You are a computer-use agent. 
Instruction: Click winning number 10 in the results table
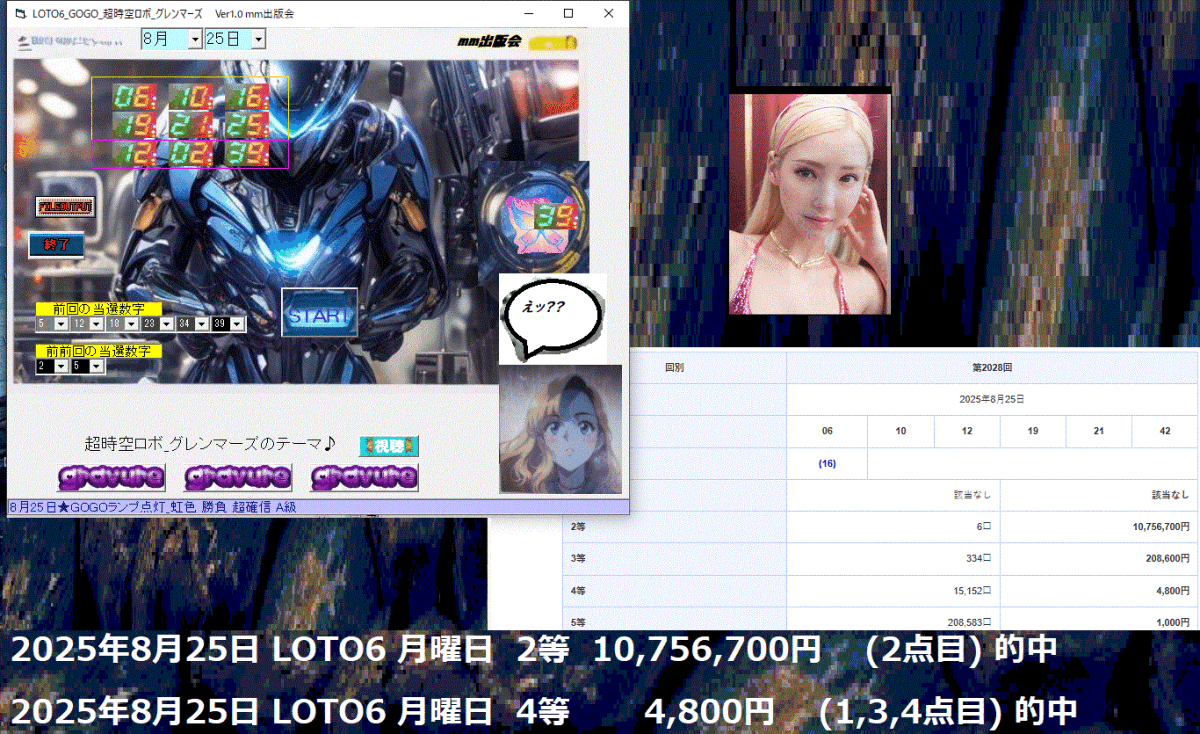point(900,431)
